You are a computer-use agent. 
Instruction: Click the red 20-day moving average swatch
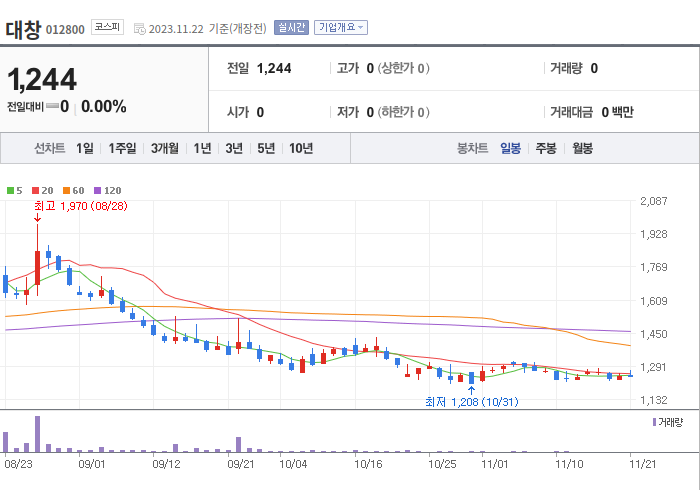35,191
